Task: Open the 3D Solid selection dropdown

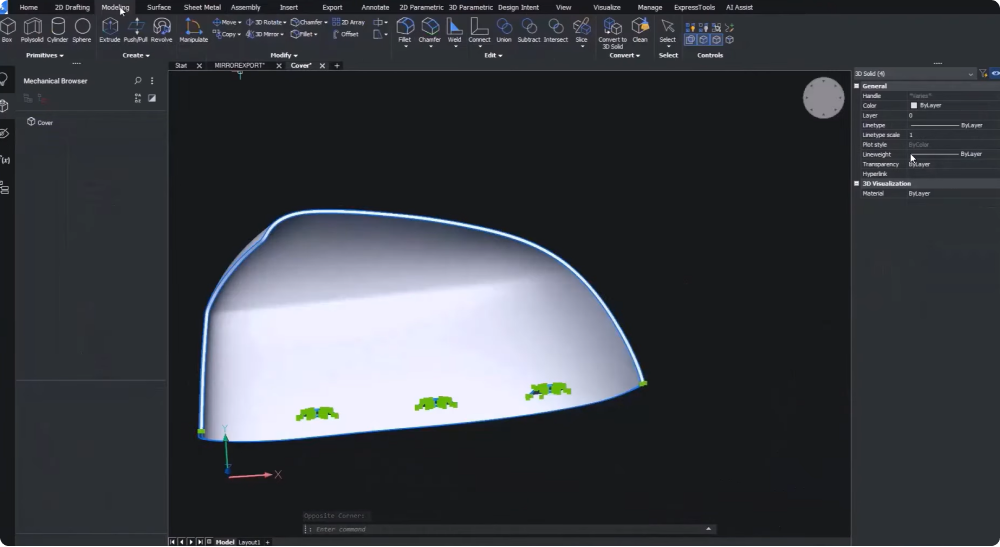Action: click(915, 74)
